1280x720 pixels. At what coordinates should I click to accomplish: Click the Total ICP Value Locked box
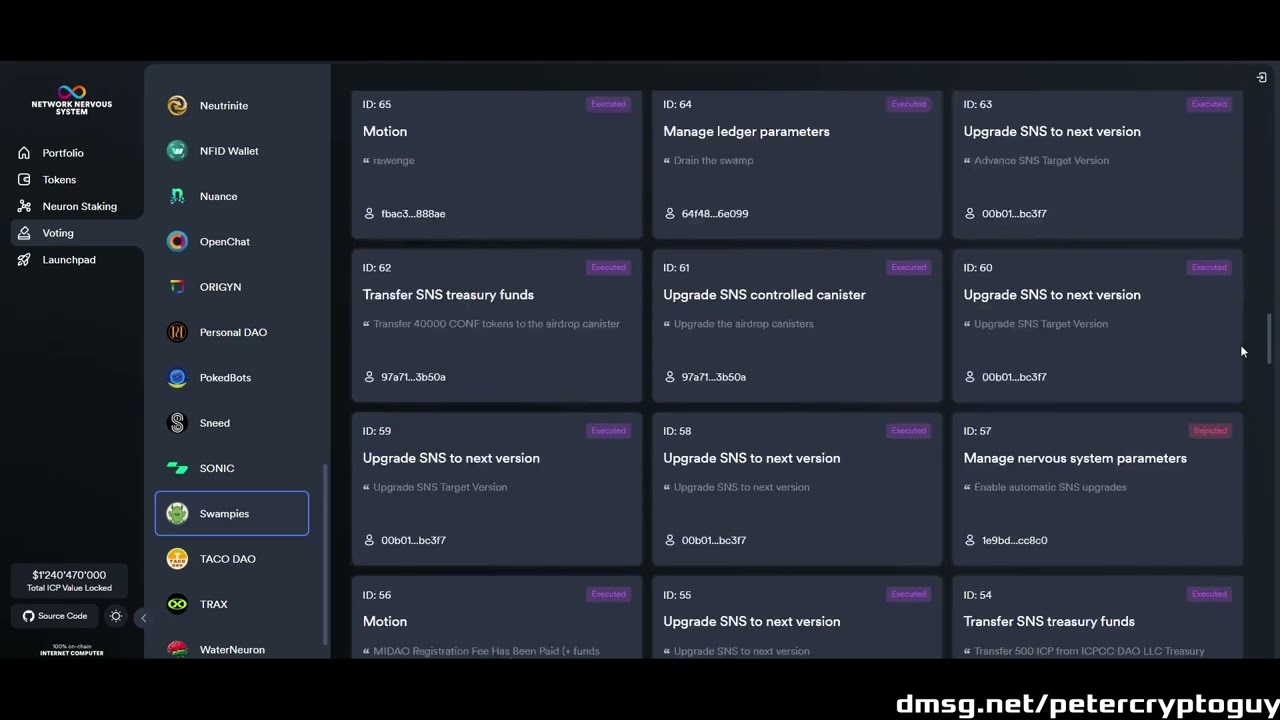[x=70, y=581]
